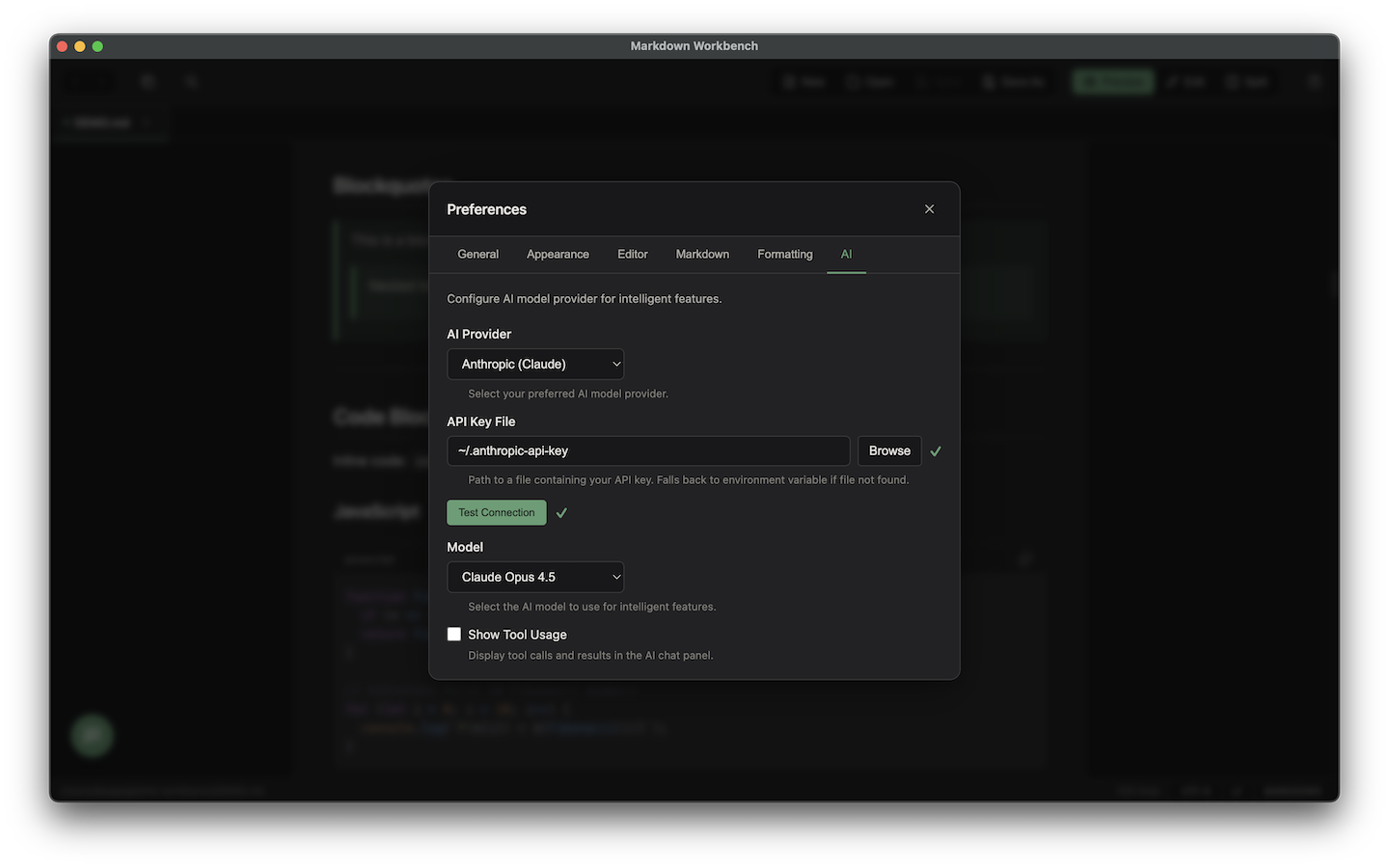The width and height of the screenshot is (1389, 868).
Task: Close the Preferences dialog with the X
Action: [929, 208]
